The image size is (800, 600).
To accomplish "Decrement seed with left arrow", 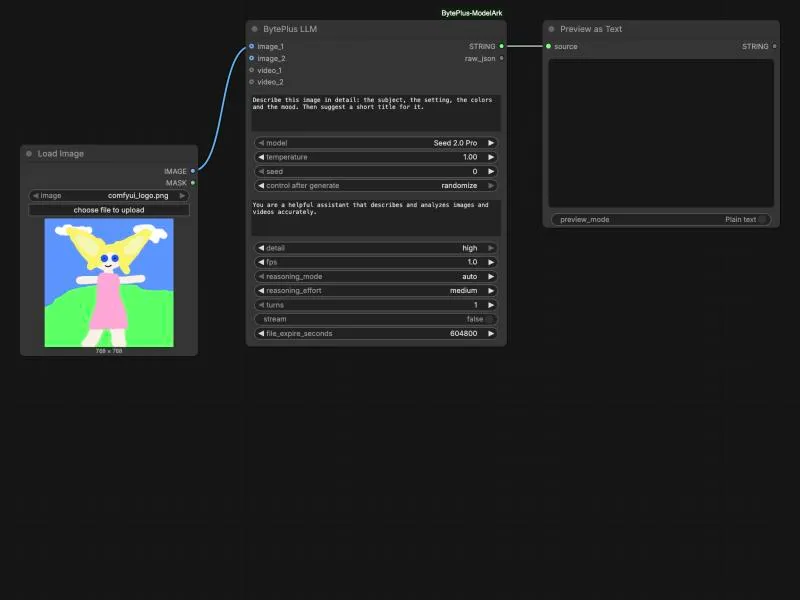I will [261, 171].
